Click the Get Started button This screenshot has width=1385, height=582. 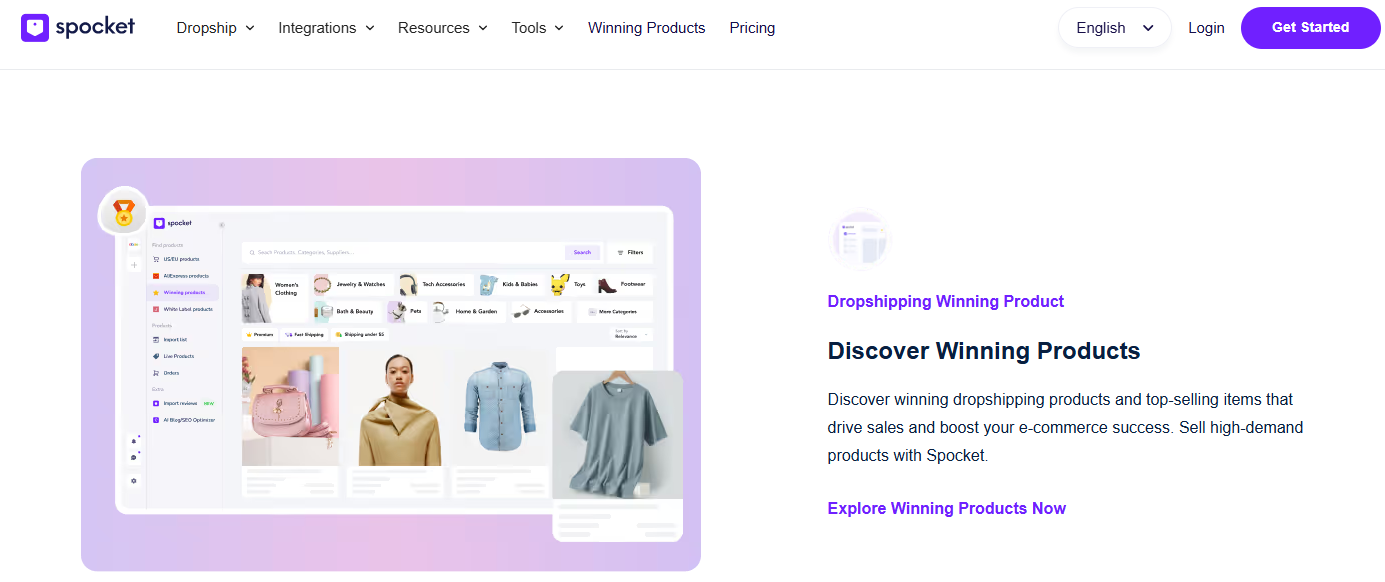(x=1310, y=28)
